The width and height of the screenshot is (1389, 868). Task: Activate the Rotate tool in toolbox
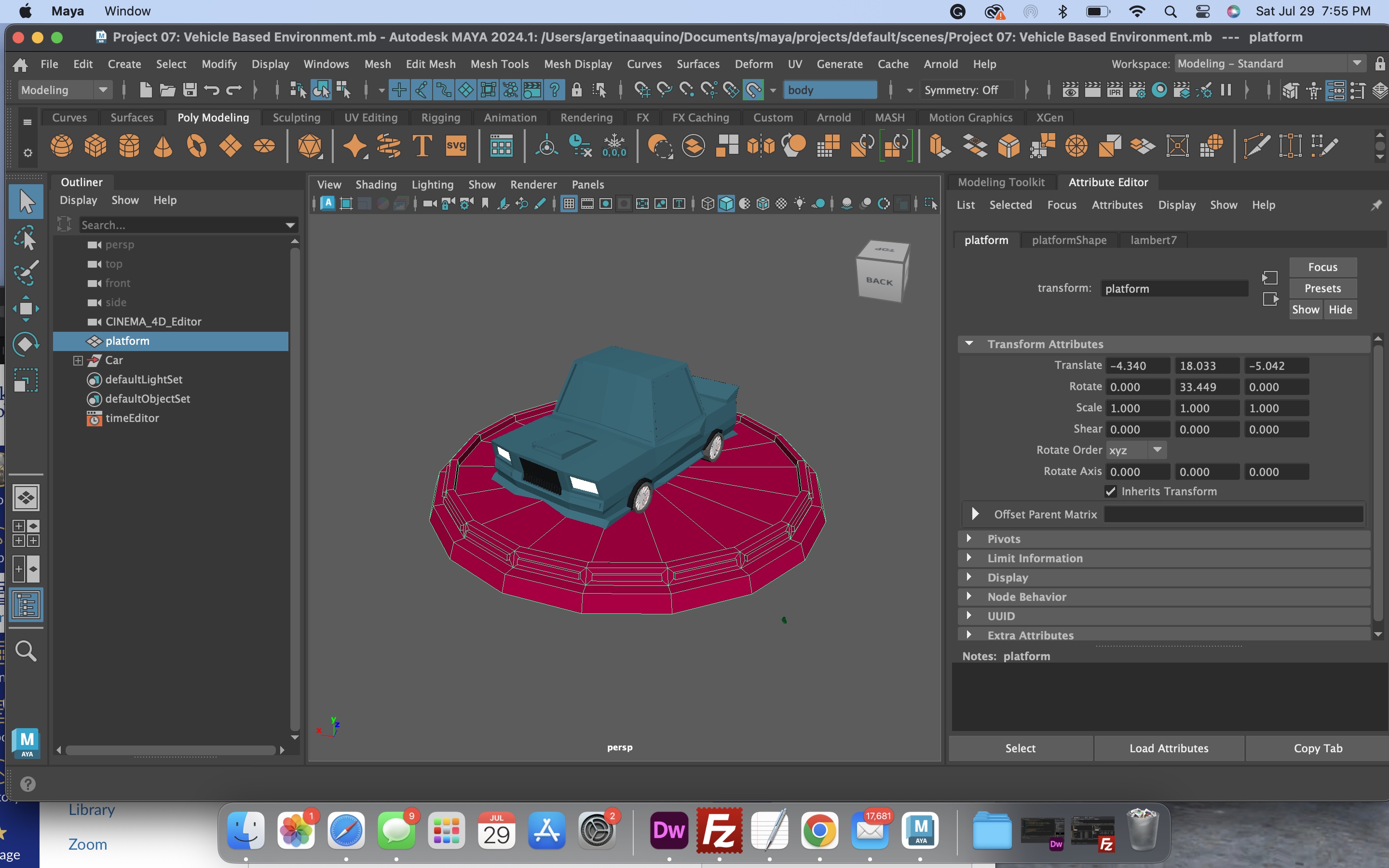(26, 344)
